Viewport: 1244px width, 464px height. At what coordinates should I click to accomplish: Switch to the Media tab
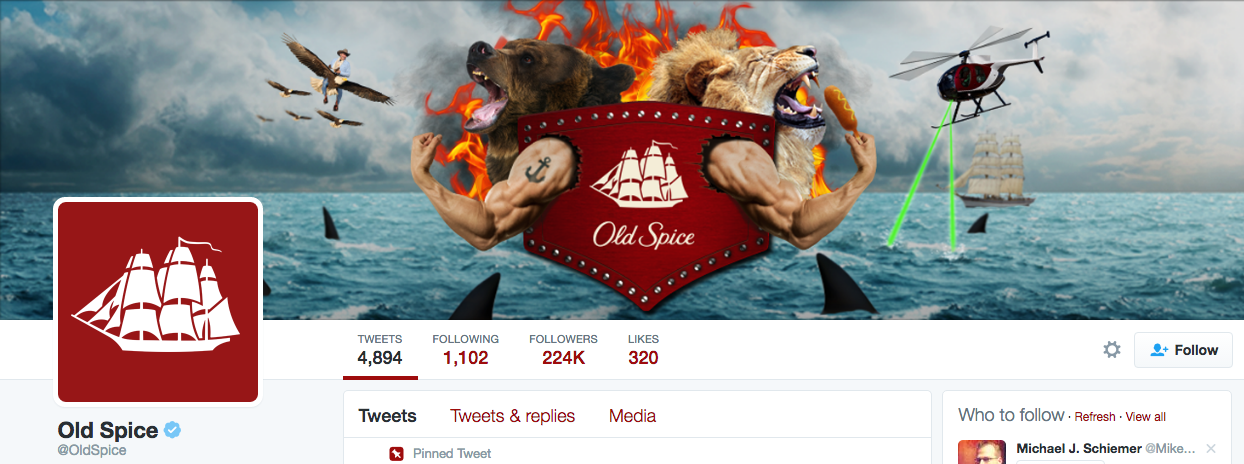(632, 416)
